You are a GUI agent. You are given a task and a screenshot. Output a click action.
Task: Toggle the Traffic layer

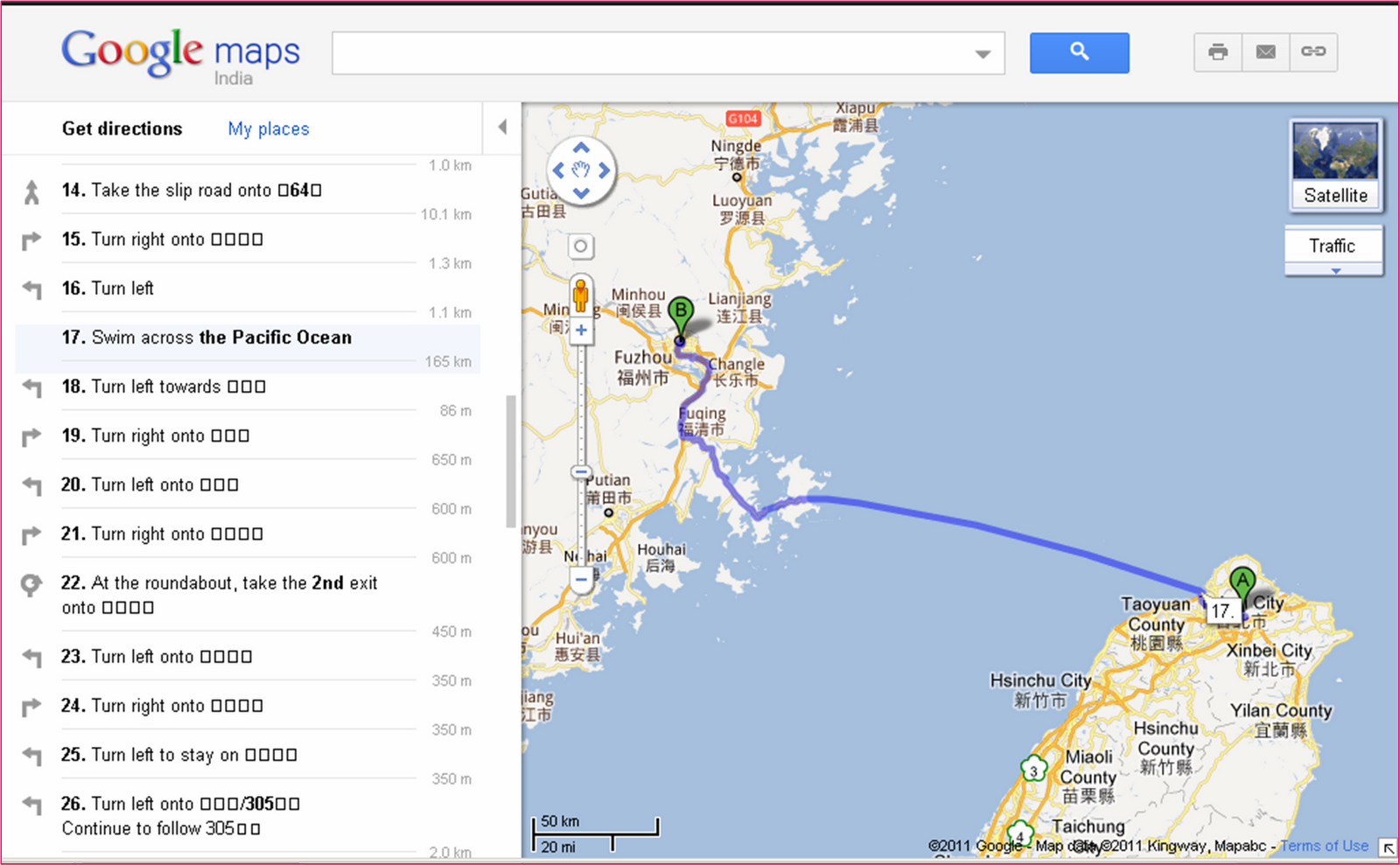click(x=1333, y=246)
